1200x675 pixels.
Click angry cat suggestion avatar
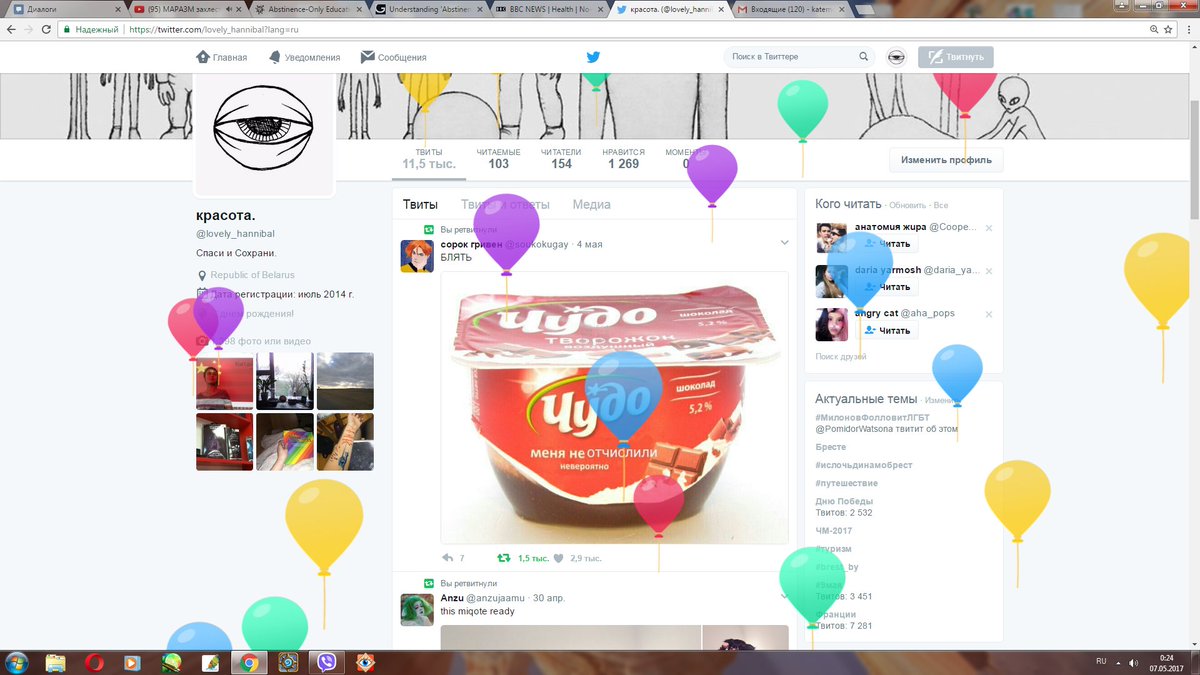tap(831, 324)
